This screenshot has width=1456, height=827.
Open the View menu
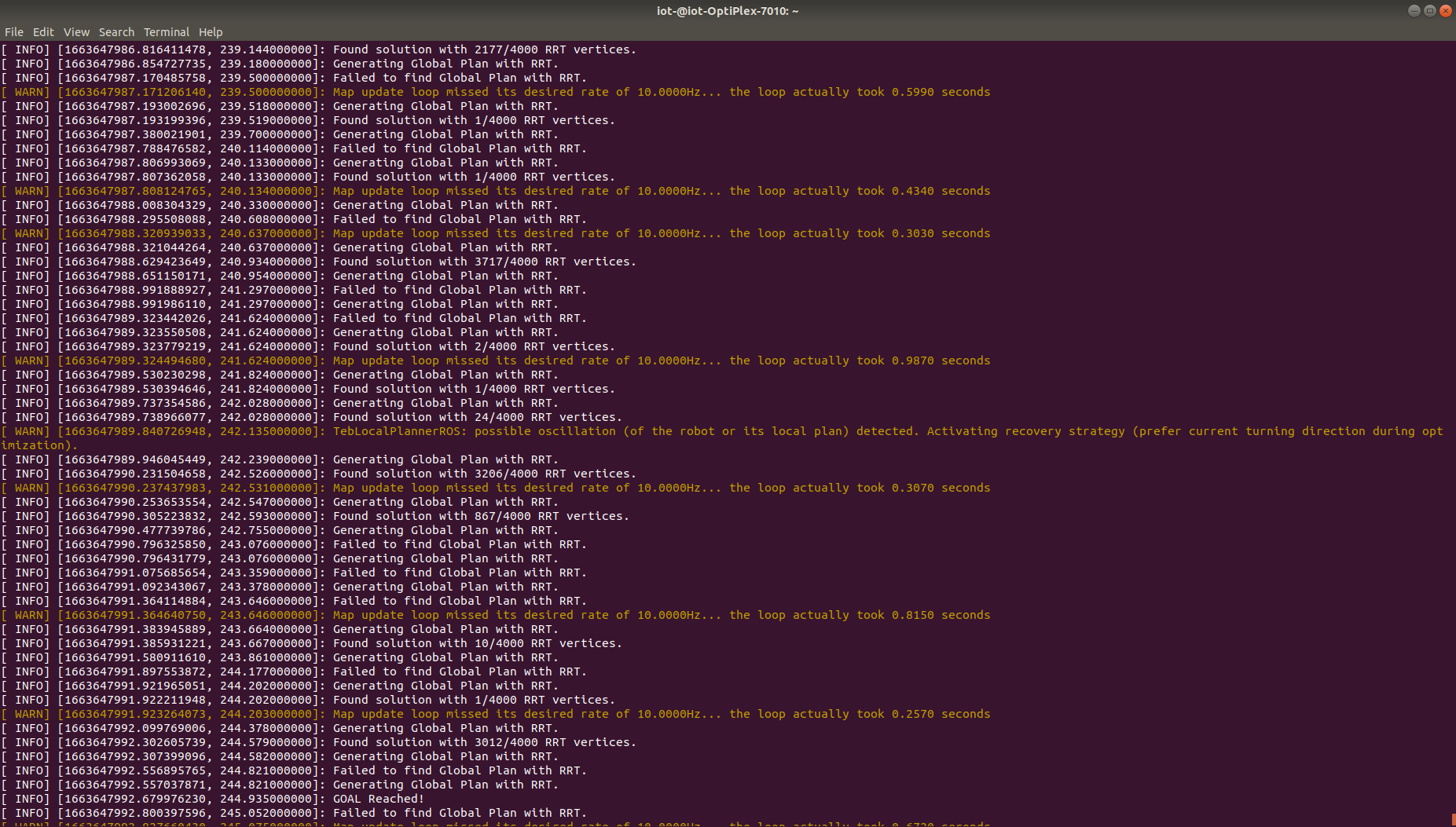(76, 31)
